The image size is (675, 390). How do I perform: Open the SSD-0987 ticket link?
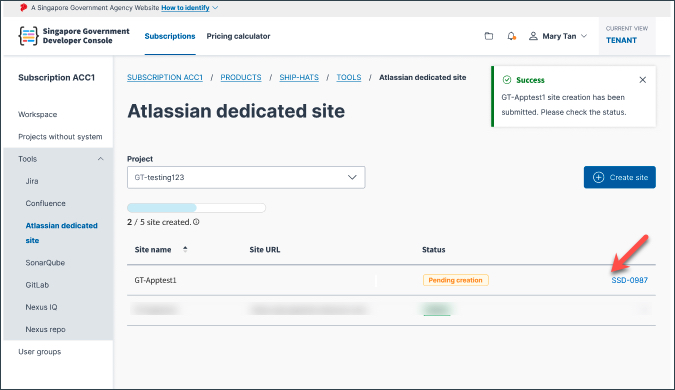[x=630, y=280]
